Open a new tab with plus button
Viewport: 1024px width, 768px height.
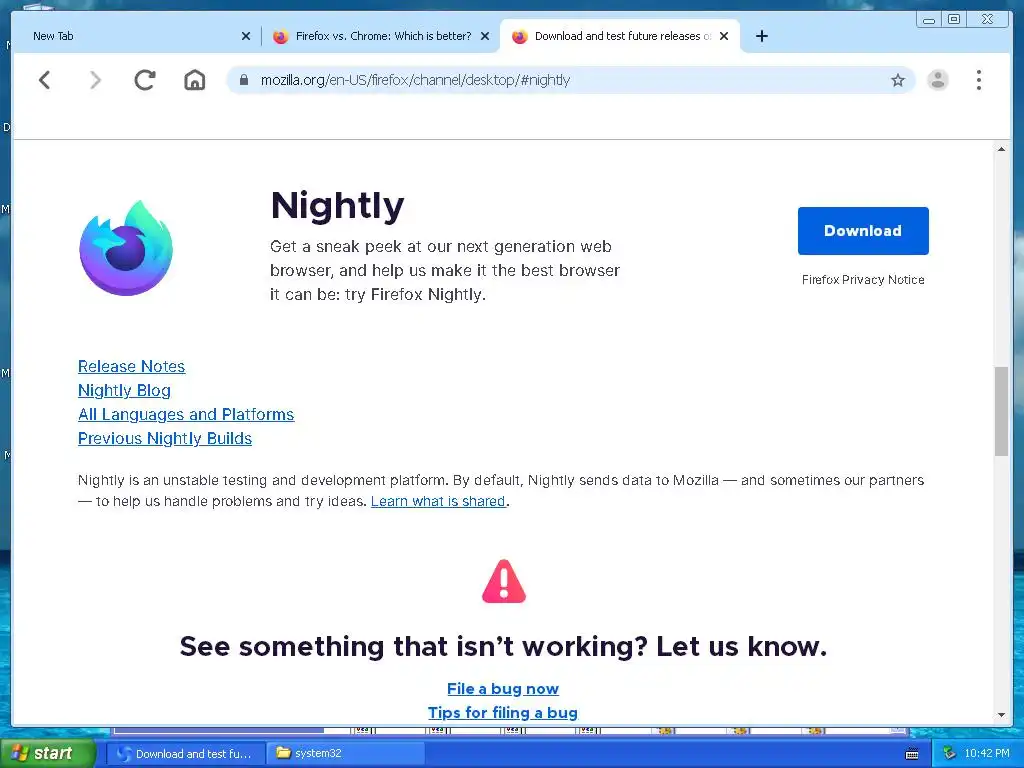pyautogui.click(x=761, y=36)
